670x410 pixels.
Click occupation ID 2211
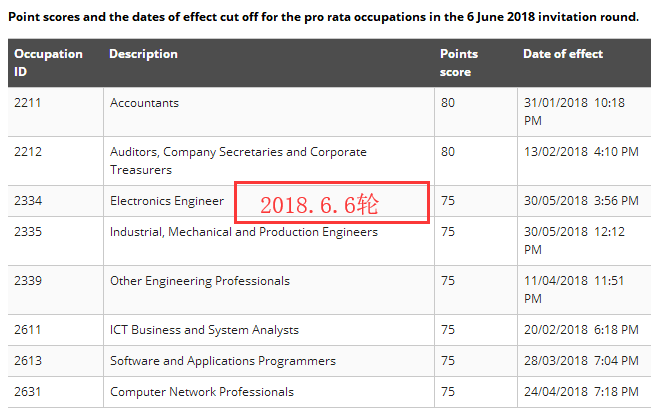pos(28,102)
